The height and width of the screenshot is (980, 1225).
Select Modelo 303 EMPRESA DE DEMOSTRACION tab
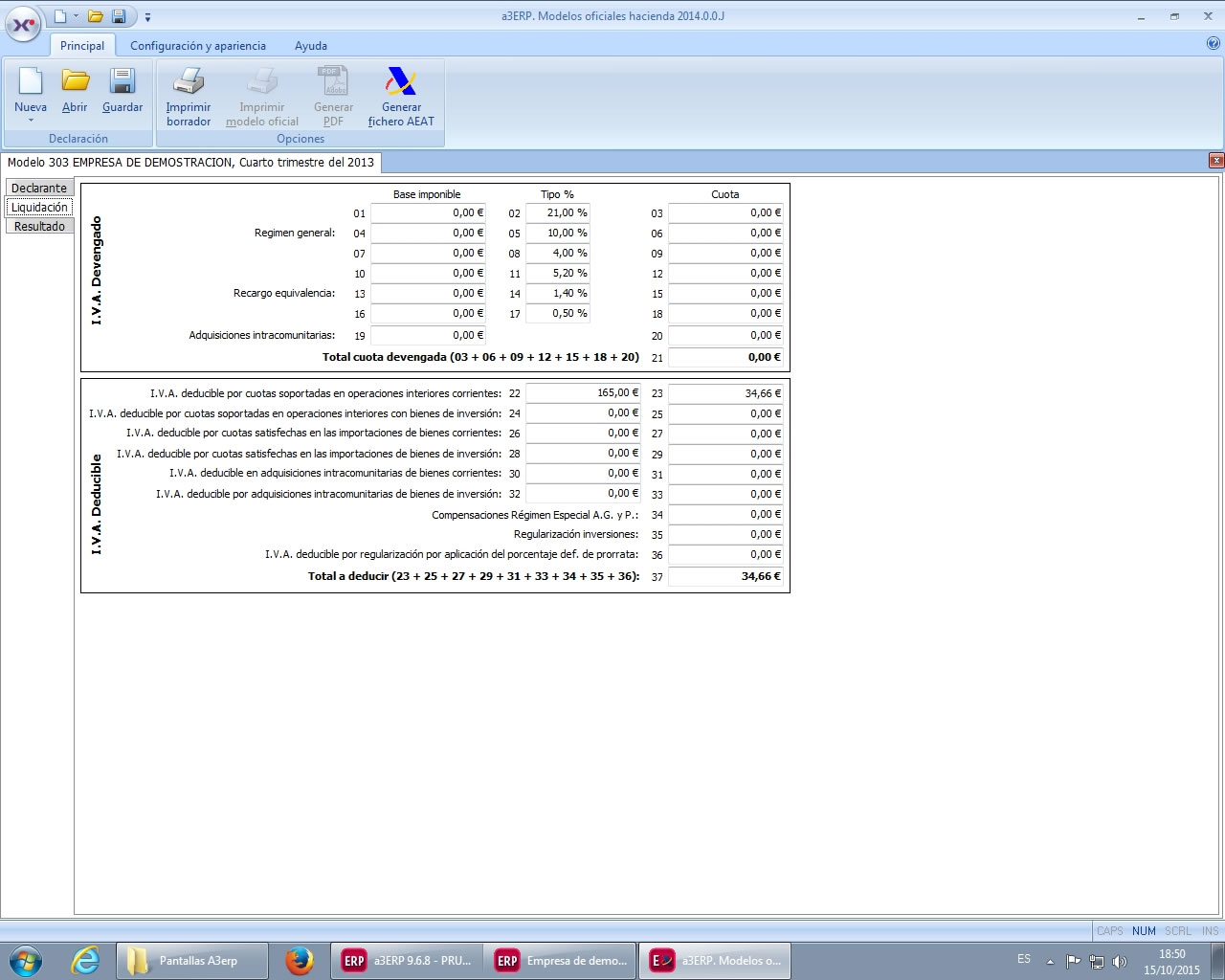(x=190, y=162)
